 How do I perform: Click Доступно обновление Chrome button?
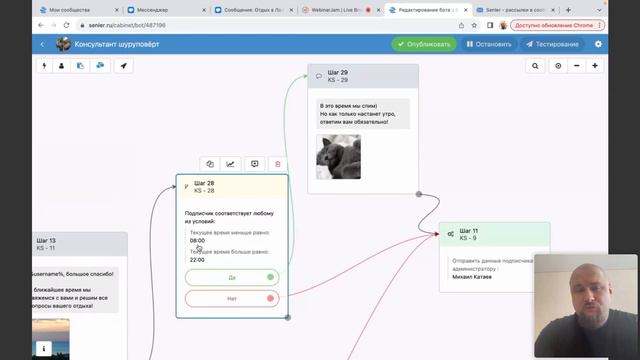(x=557, y=25)
